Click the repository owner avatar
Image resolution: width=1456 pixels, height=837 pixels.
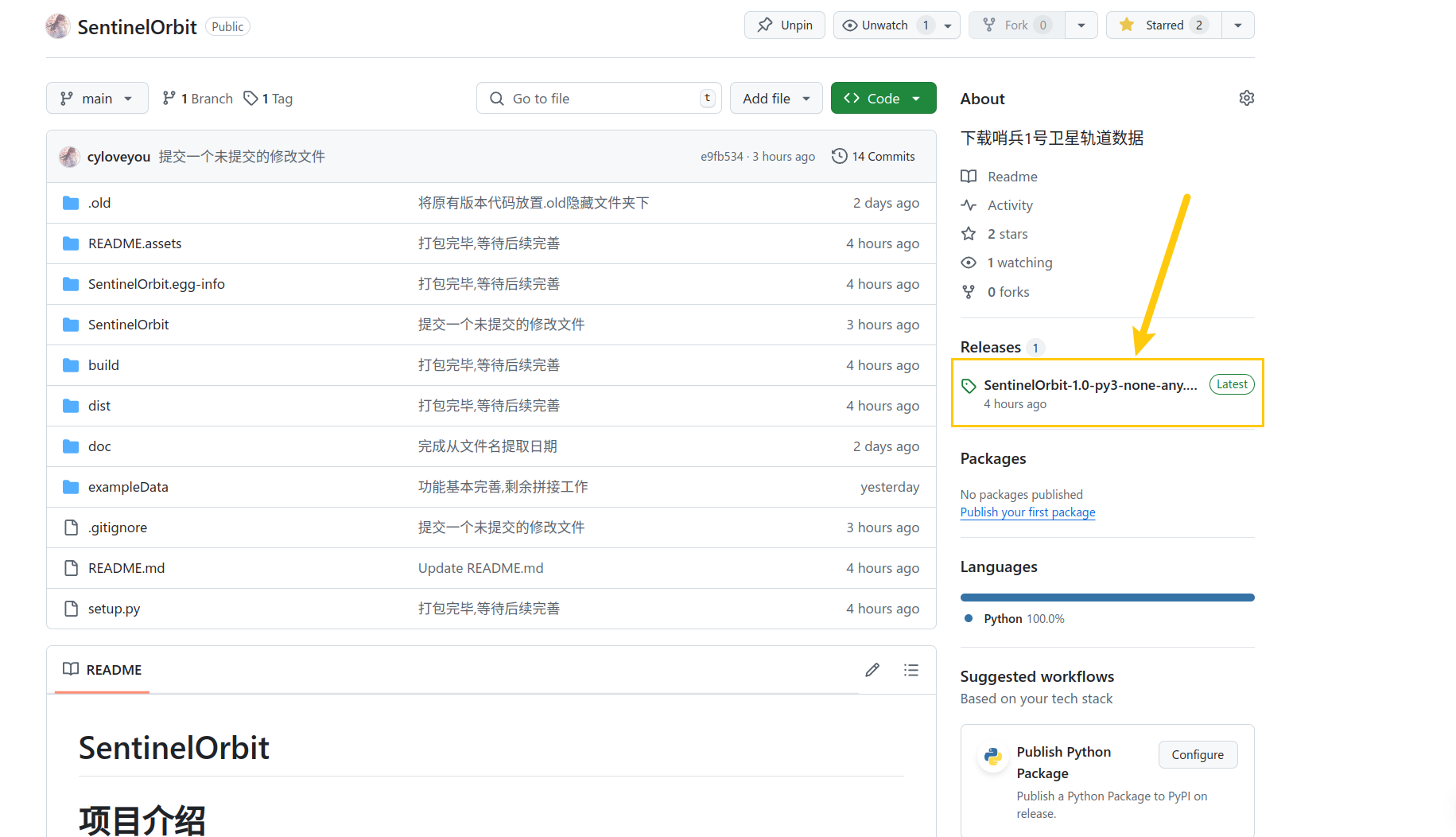[57, 26]
